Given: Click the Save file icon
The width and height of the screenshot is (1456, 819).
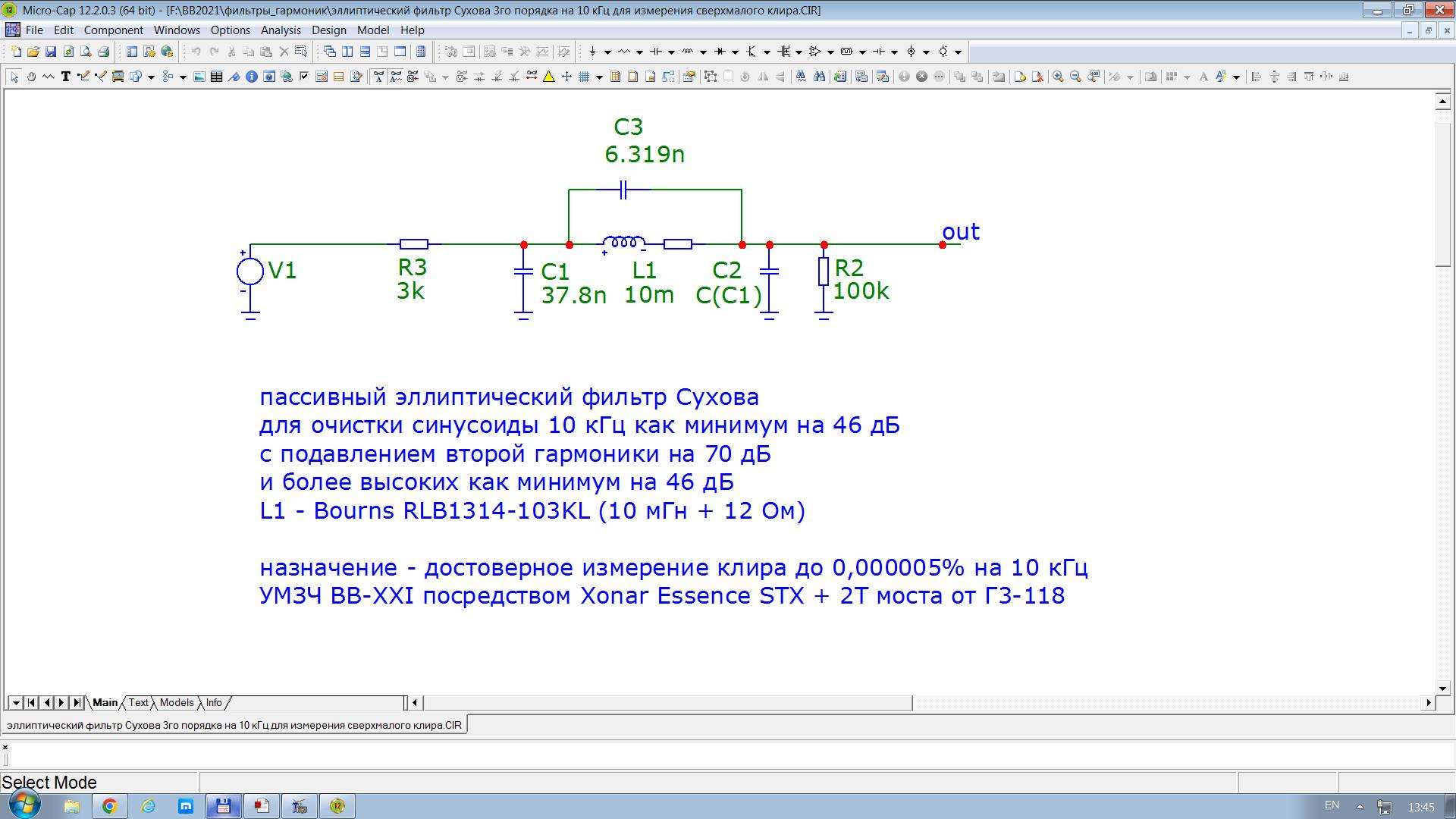Looking at the screenshot, I should click(x=51, y=52).
